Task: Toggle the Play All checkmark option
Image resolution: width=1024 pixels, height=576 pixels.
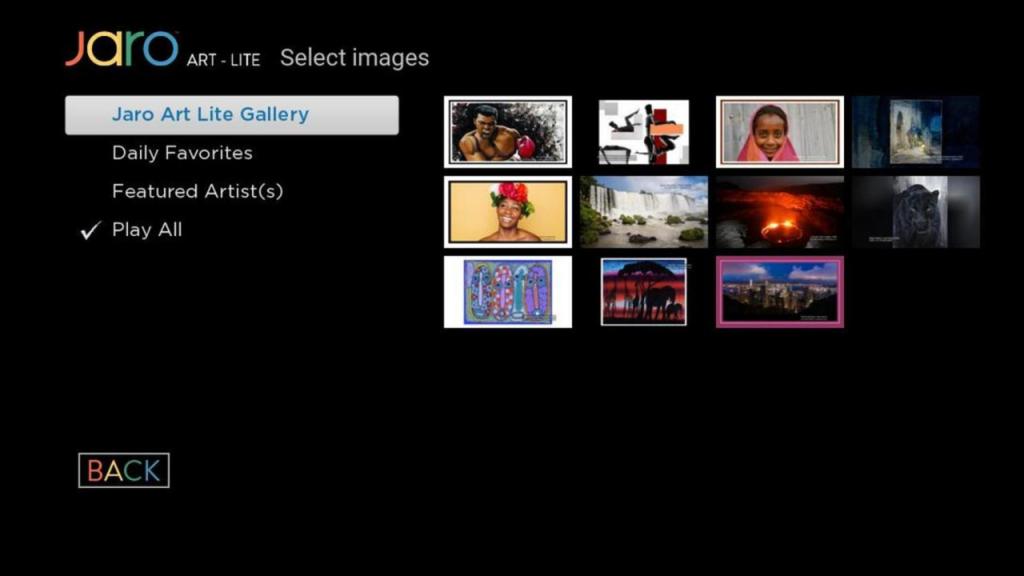Action: (147, 230)
